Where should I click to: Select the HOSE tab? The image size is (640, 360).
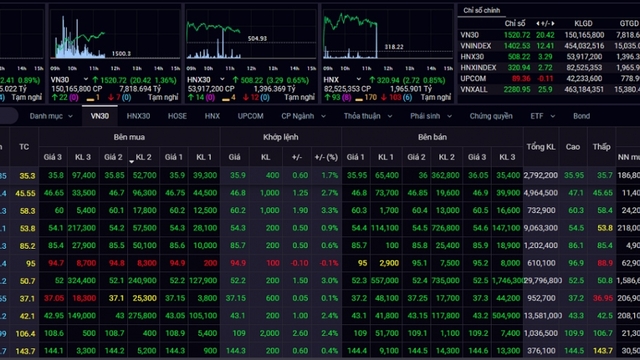pyautogui.click(x=177, y=116)
